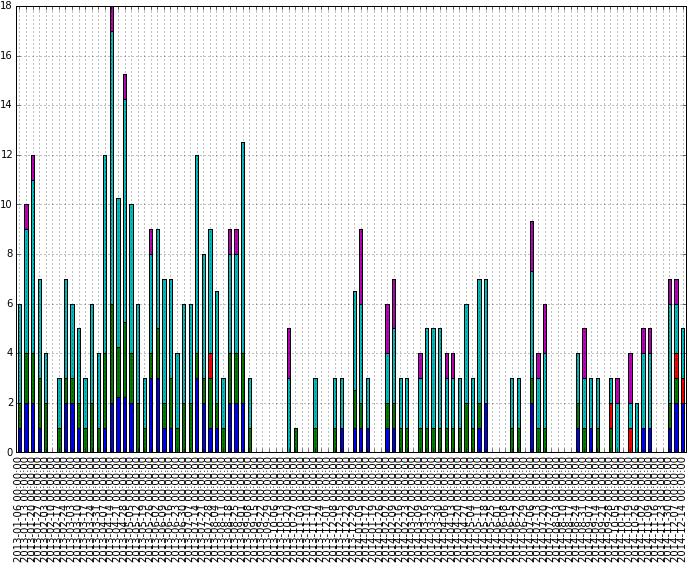The height and width of the screenshot is (563, 687).
Task: Click the long magenta segment on the mid-chart bar
Action: coord(361,265)
